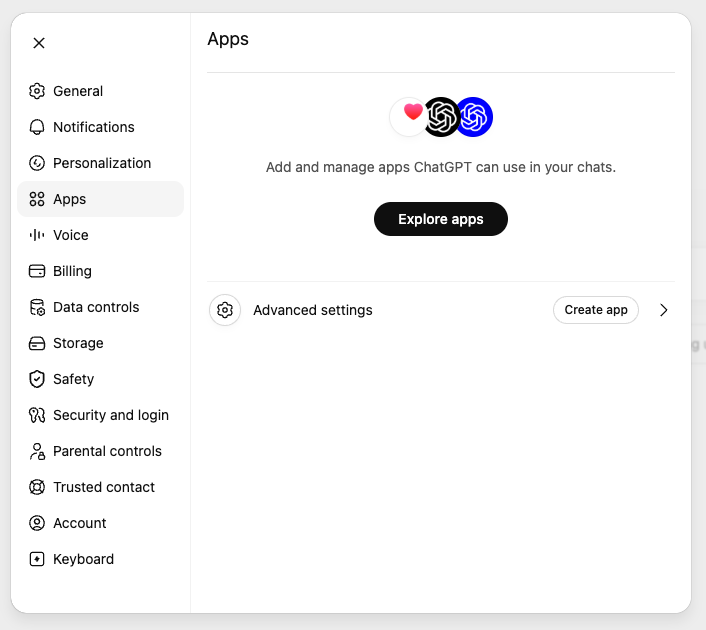Image resolution: width=706 pixels, height=630 pixels.
Task: Expand Advanced settings with the chevron arrow
Action: tap(663, 310)
